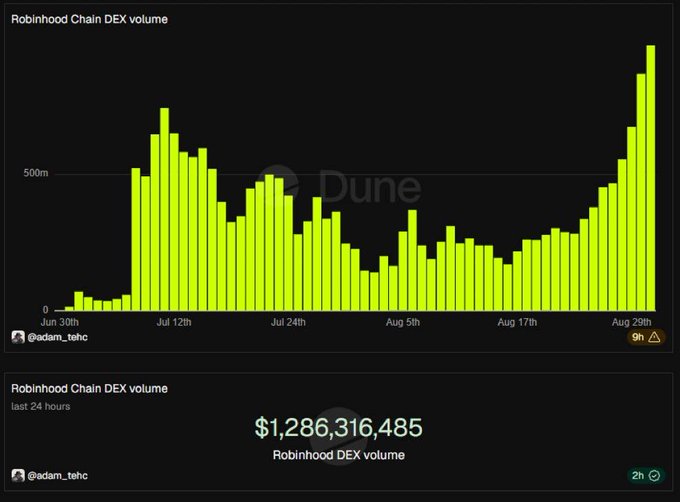Image resolution: width=680 pixels, height=502 pixels.
Task: Open the bar chart title Robinhood Chain DEX volume
Action: click(x=89, y=20)
